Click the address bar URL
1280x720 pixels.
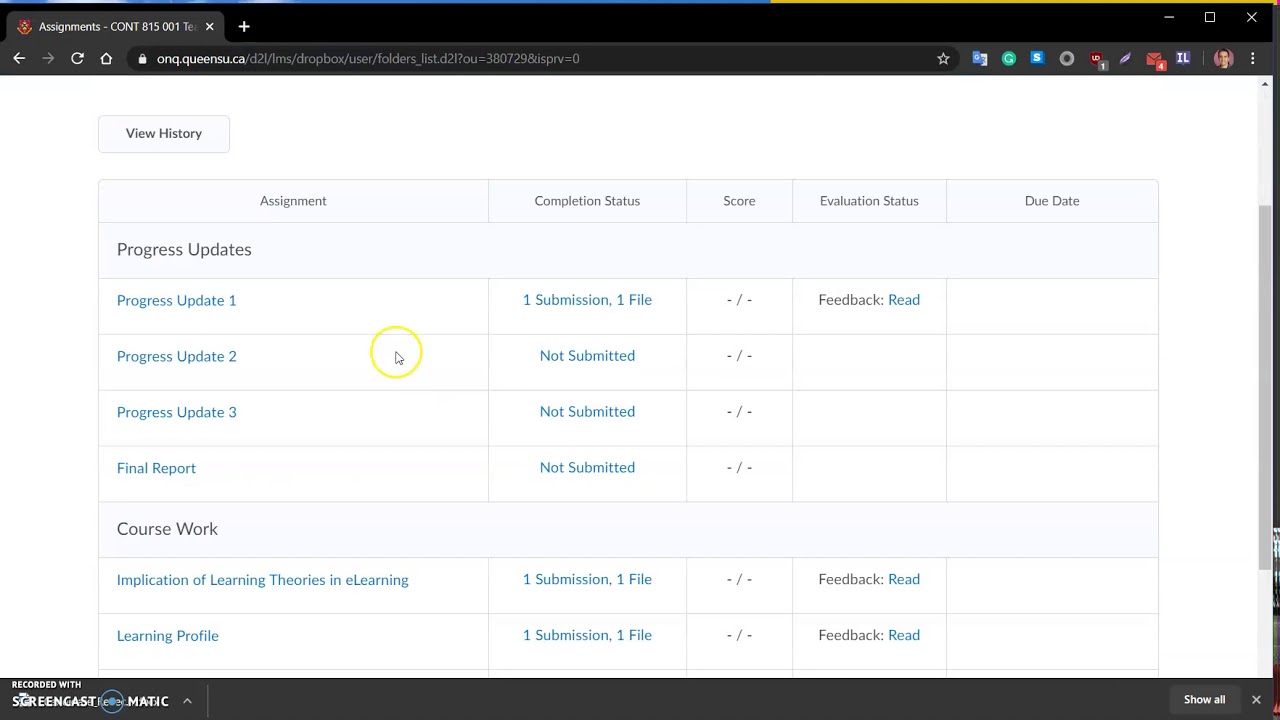(368, 59)
